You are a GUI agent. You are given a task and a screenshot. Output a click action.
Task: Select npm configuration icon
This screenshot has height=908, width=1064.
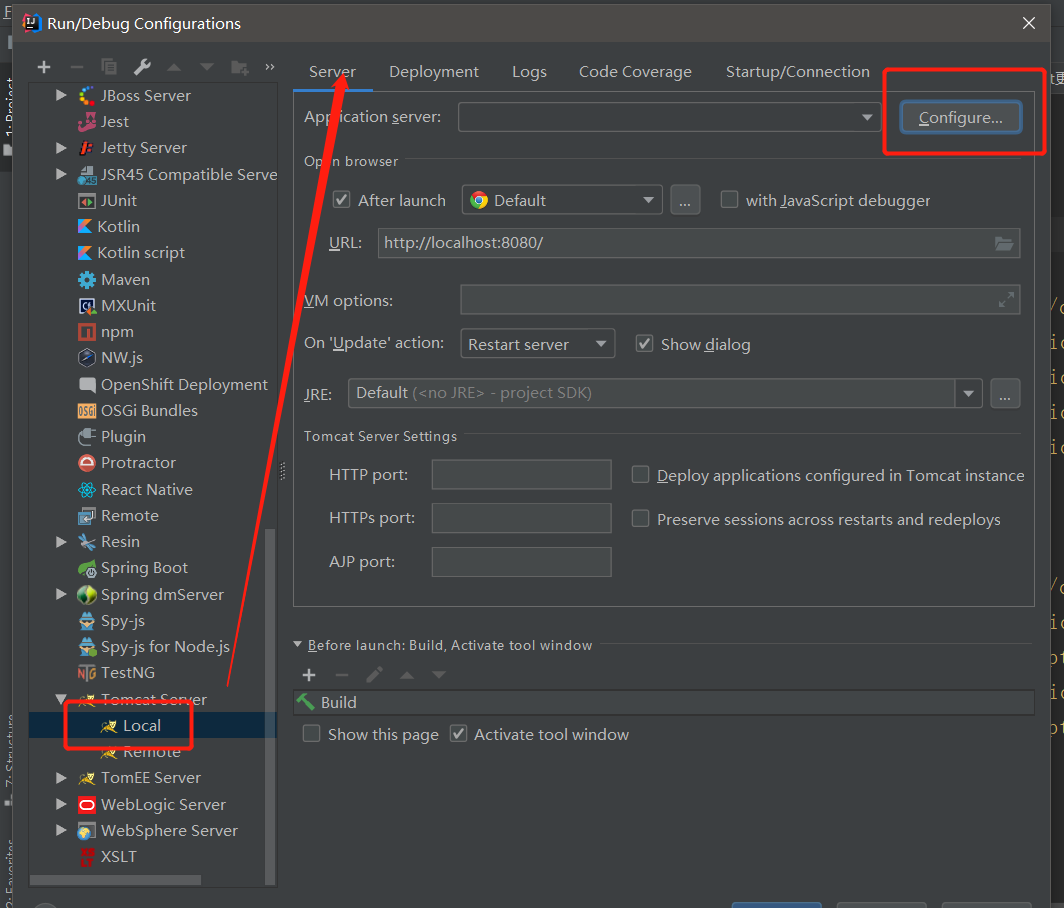click(x=87, y=332)
